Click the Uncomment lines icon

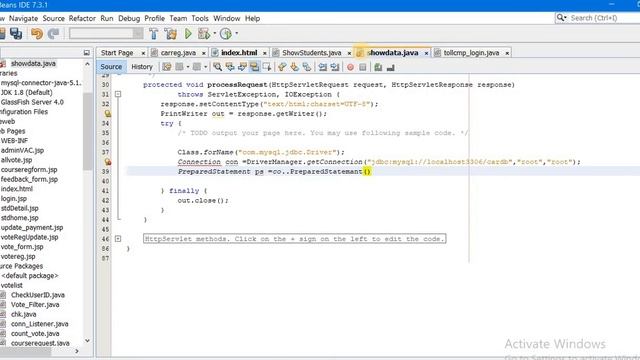point(390,67)
